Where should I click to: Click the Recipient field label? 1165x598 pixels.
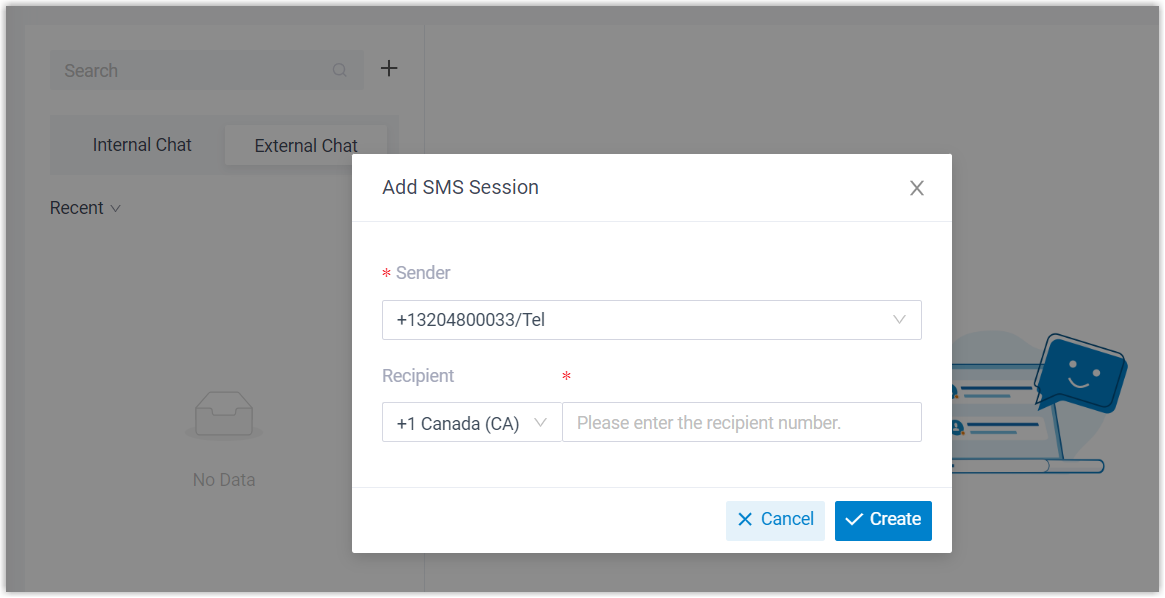[418, 376]
